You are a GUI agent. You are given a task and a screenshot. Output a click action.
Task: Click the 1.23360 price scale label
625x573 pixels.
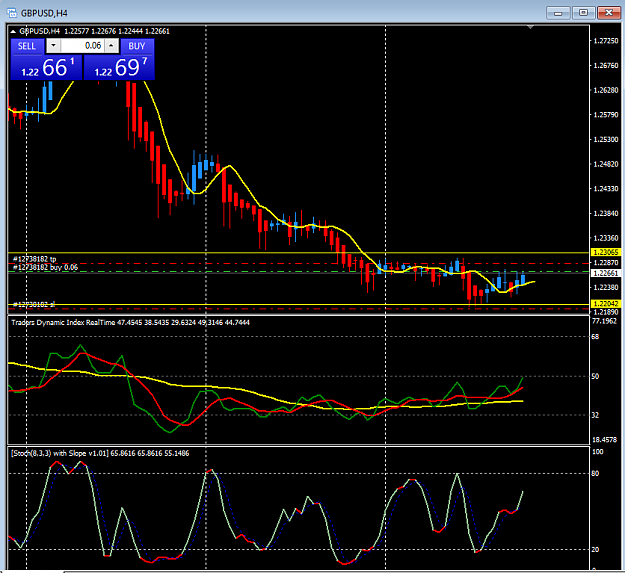pos(605,238)
